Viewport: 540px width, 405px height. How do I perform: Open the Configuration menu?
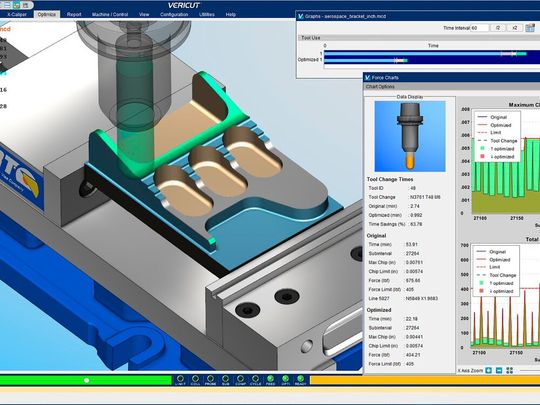(x=174, y=14)
